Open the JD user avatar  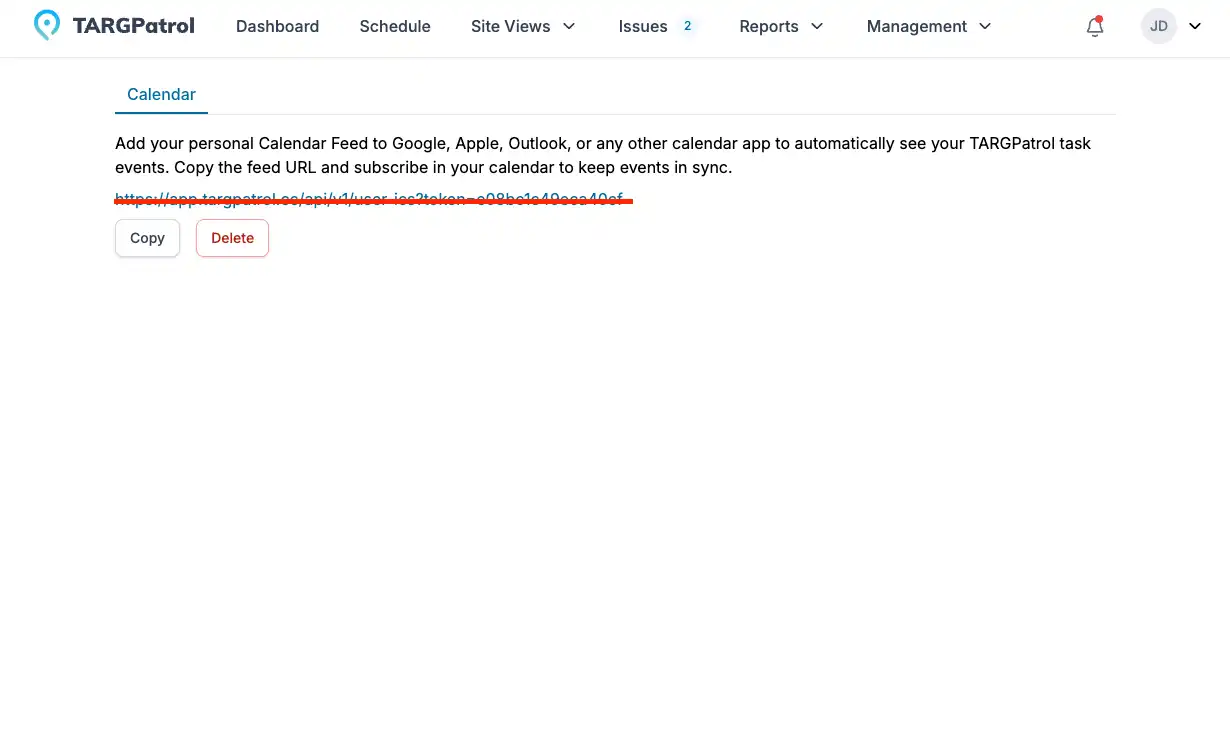1159,26
